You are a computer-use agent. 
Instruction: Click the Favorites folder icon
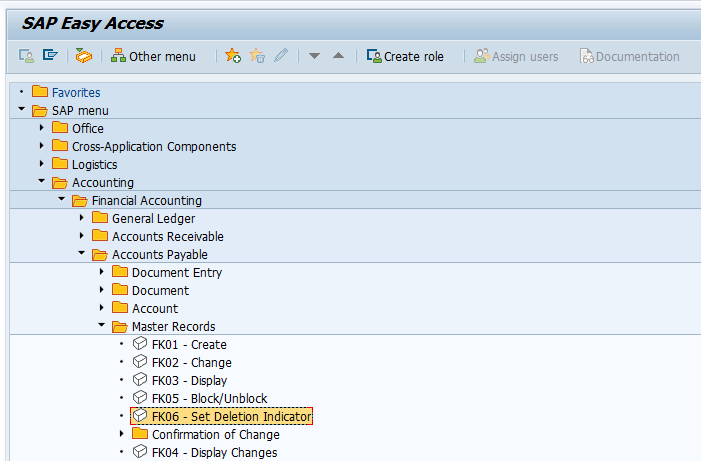coord(40,92)
